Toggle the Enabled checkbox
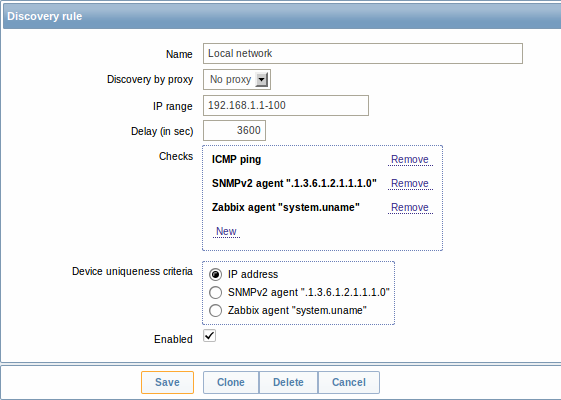This screenshot has height=400, width=561. tap(210, 336)
